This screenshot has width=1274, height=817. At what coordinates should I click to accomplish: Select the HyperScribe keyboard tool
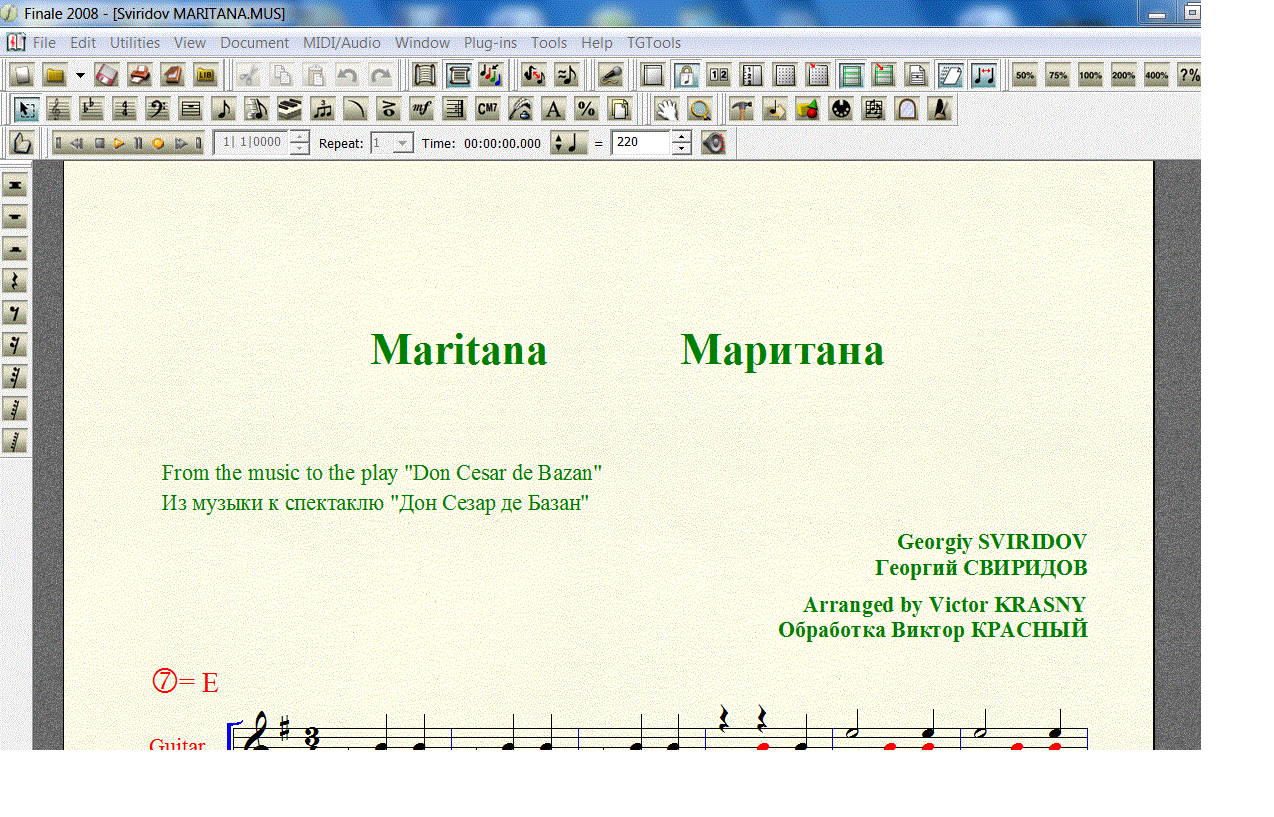click(x=289, y=109)
